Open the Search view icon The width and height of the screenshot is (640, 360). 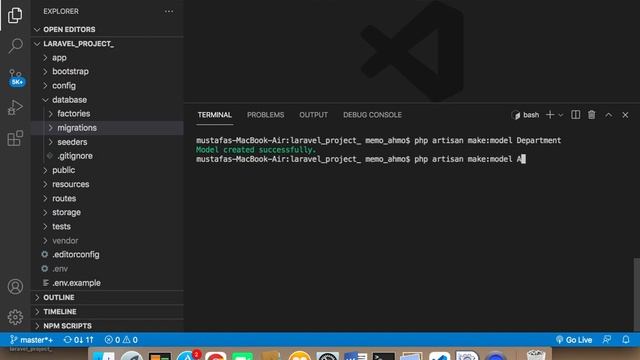click(16, 45)
